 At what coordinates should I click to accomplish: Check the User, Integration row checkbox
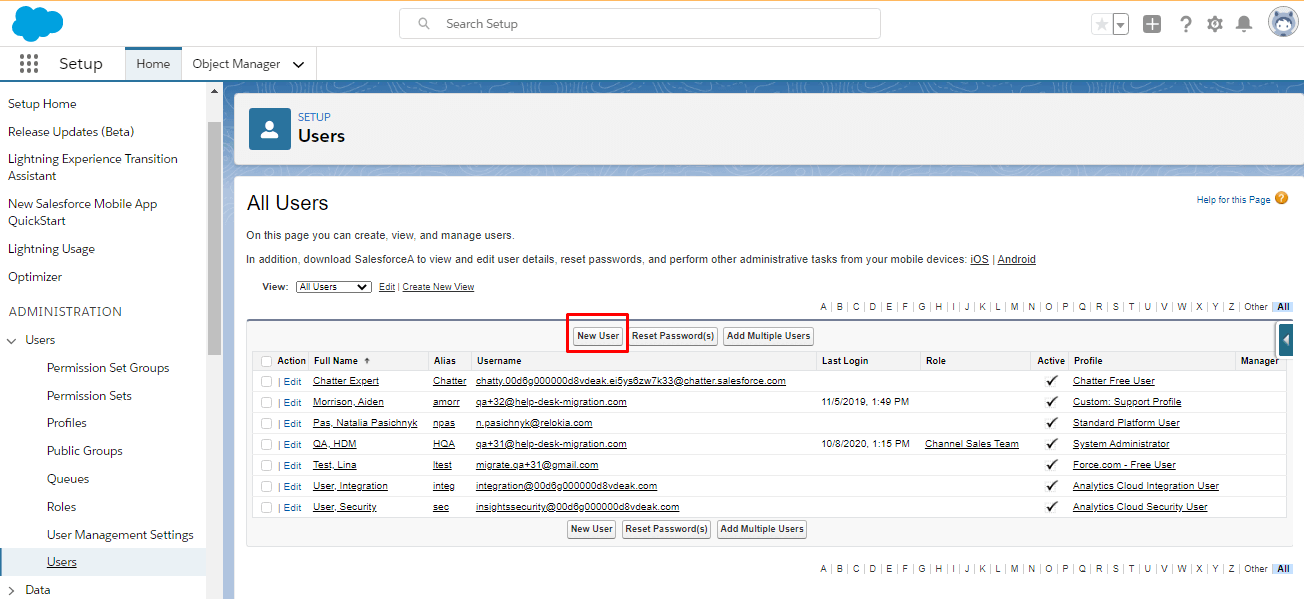[x=266, y=486]
